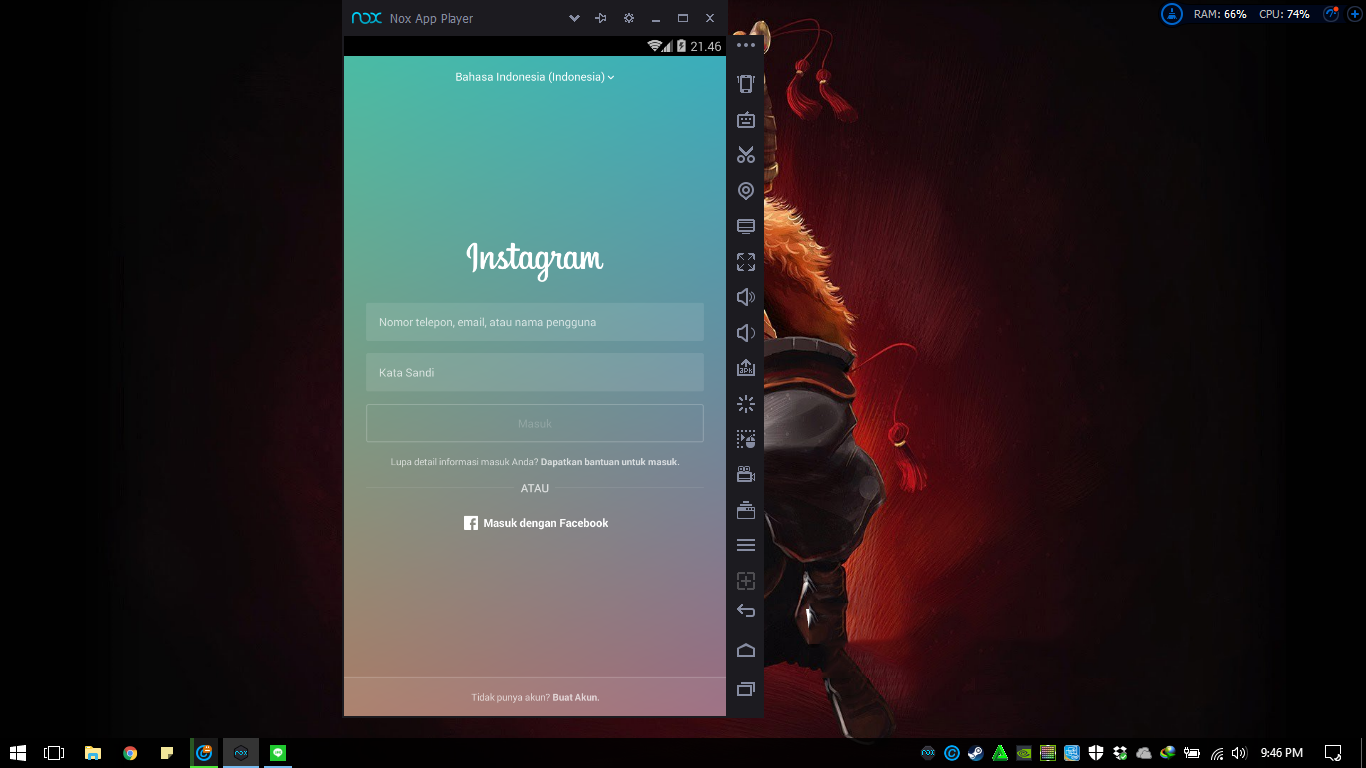The image size is (1366, 768).
Task: Go back with the Android back arrow
Action: (x=745, y=611)
